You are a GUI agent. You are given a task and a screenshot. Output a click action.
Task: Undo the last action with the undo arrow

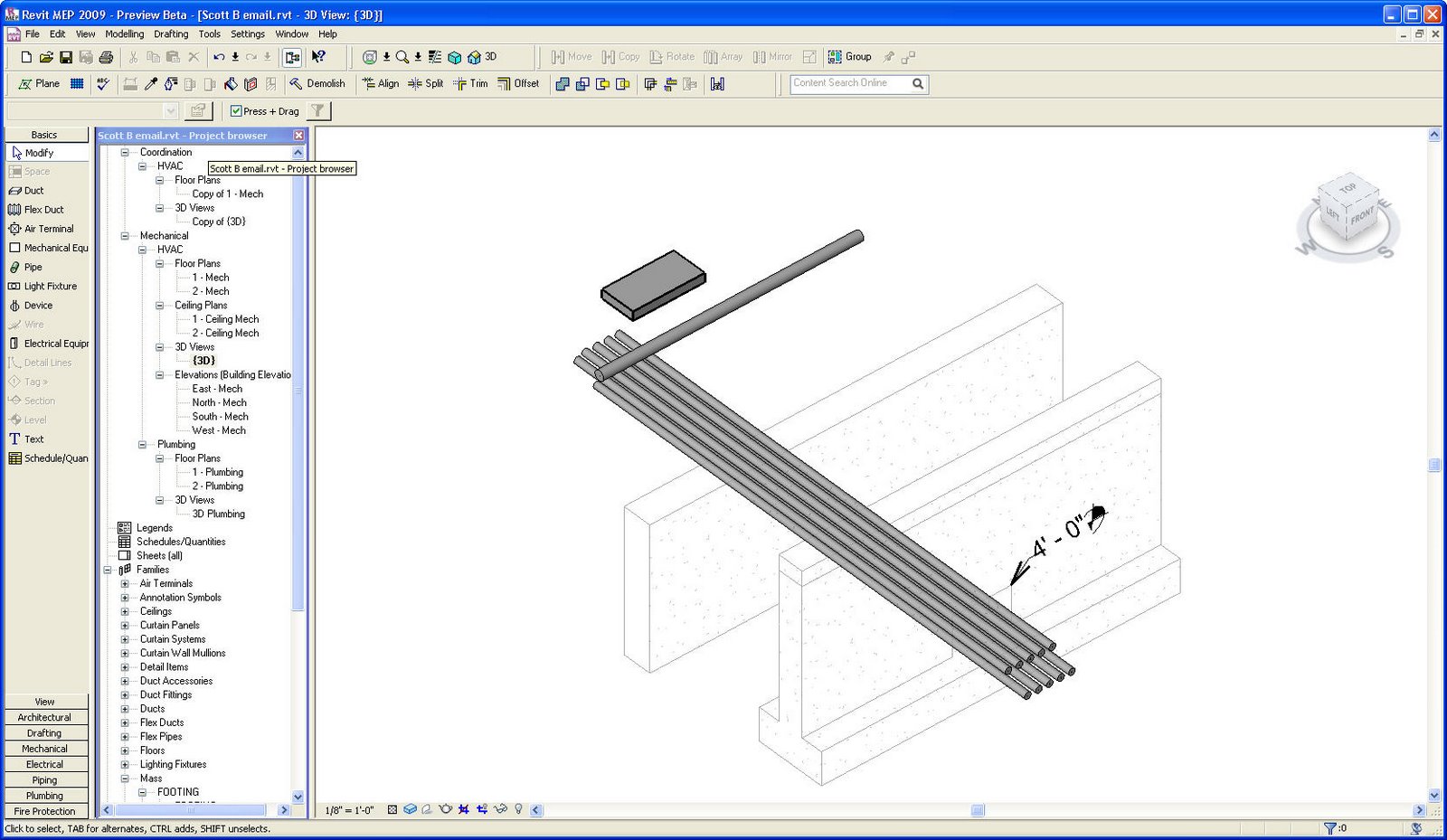(x=219, y=57)
